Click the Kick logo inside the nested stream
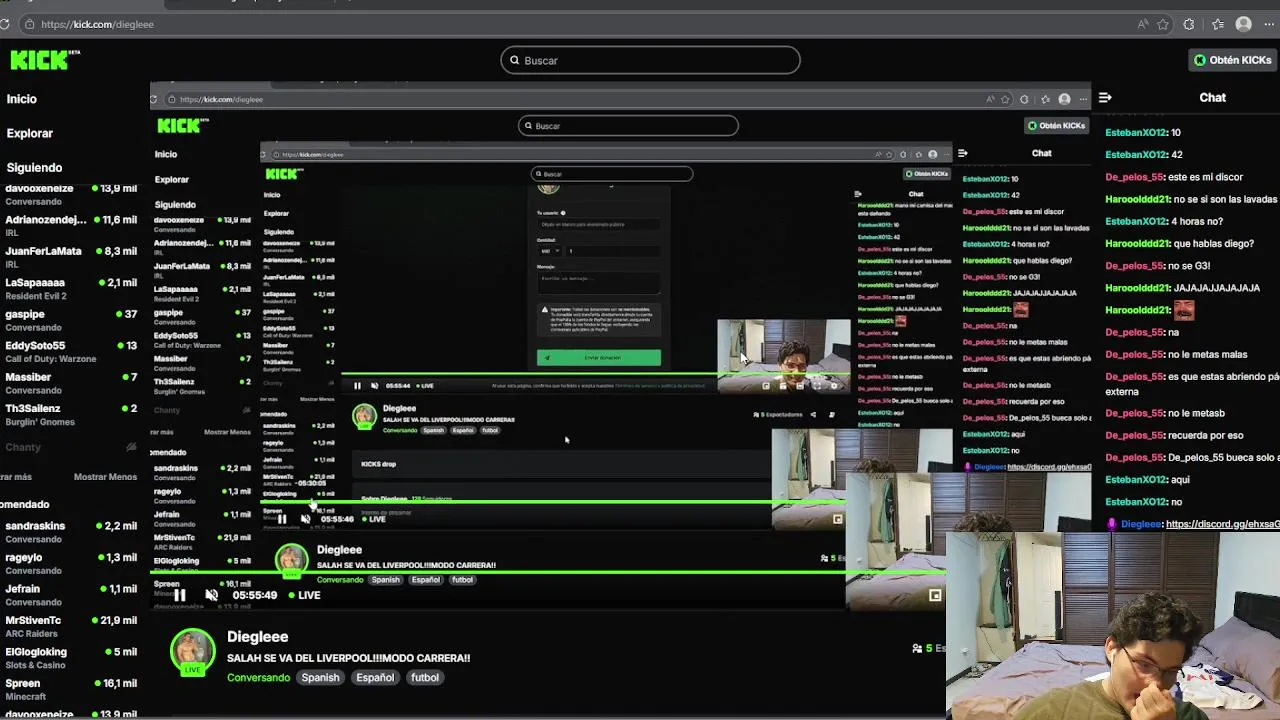The height and width of the screenshot is (720, 1280). click(183, 125)
